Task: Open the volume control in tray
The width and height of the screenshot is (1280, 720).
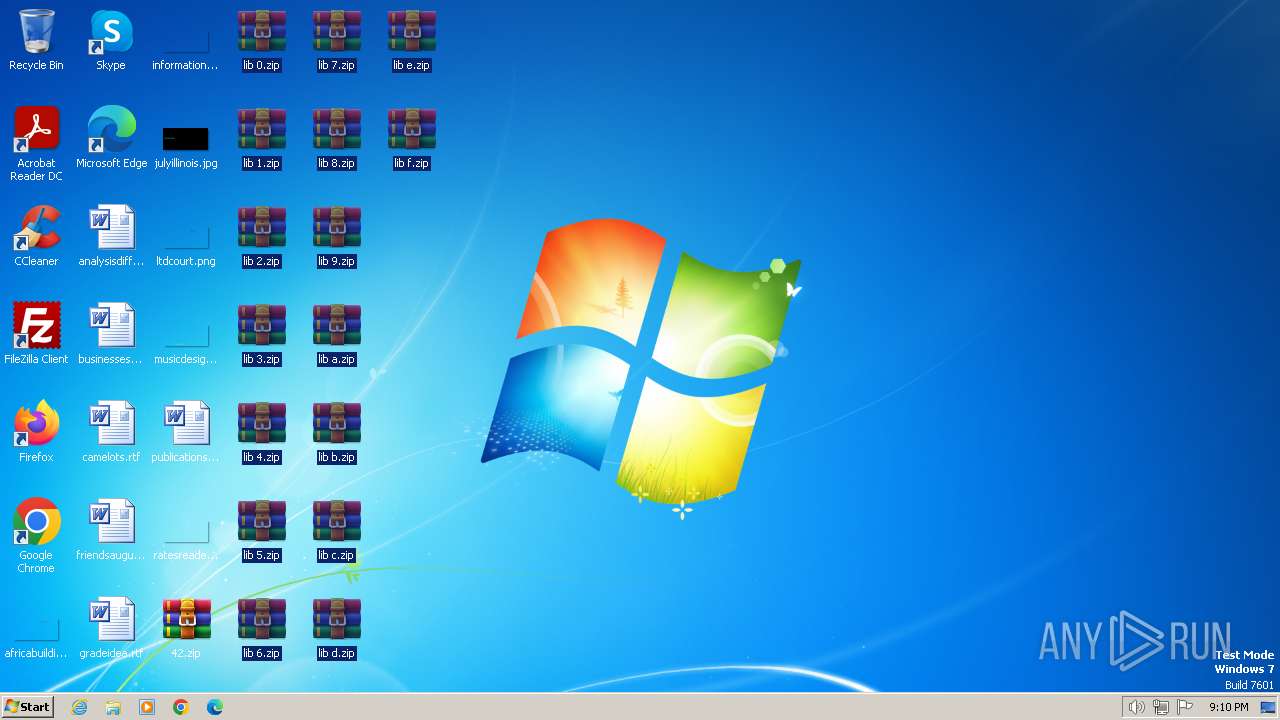Action: (x=1137, y=707)
